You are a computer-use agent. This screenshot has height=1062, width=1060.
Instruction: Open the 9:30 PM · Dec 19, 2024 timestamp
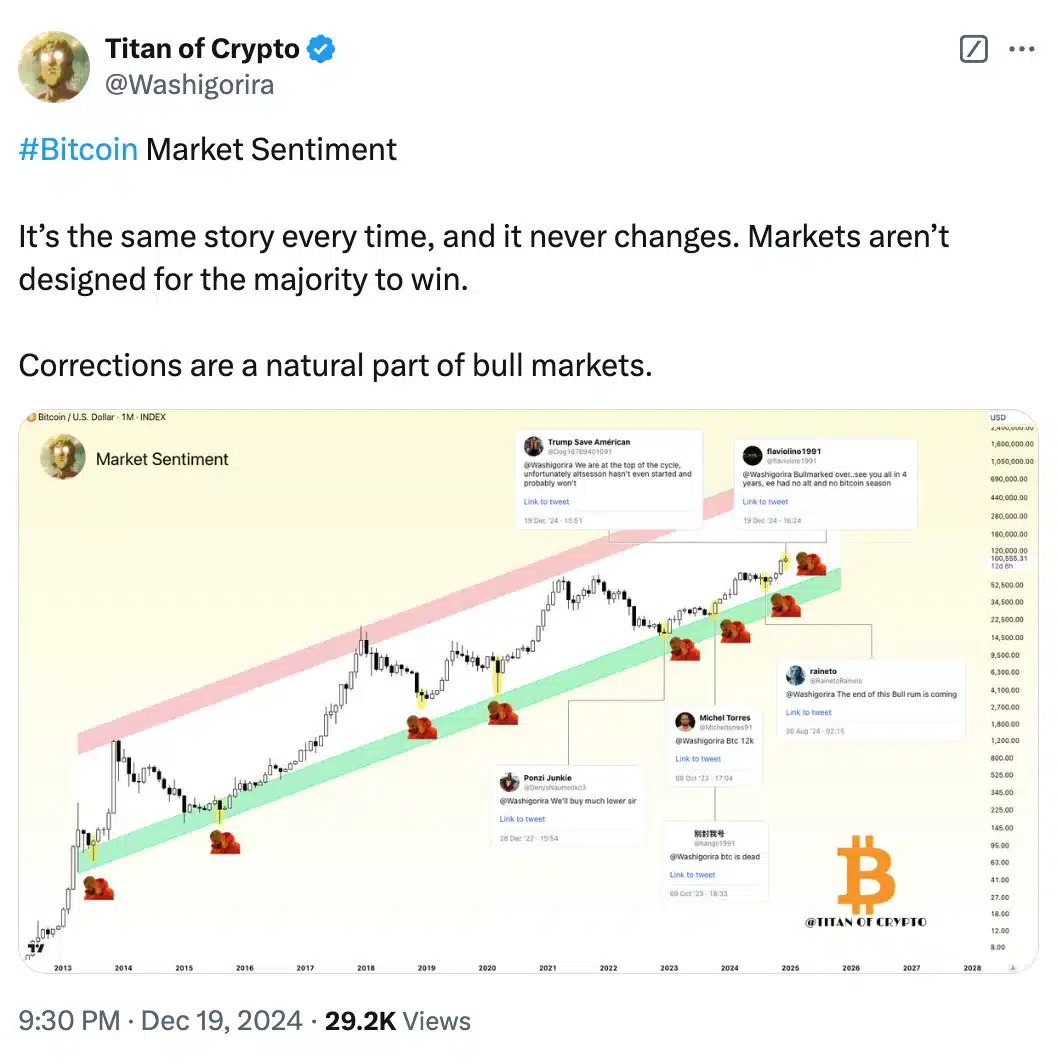160,1021
